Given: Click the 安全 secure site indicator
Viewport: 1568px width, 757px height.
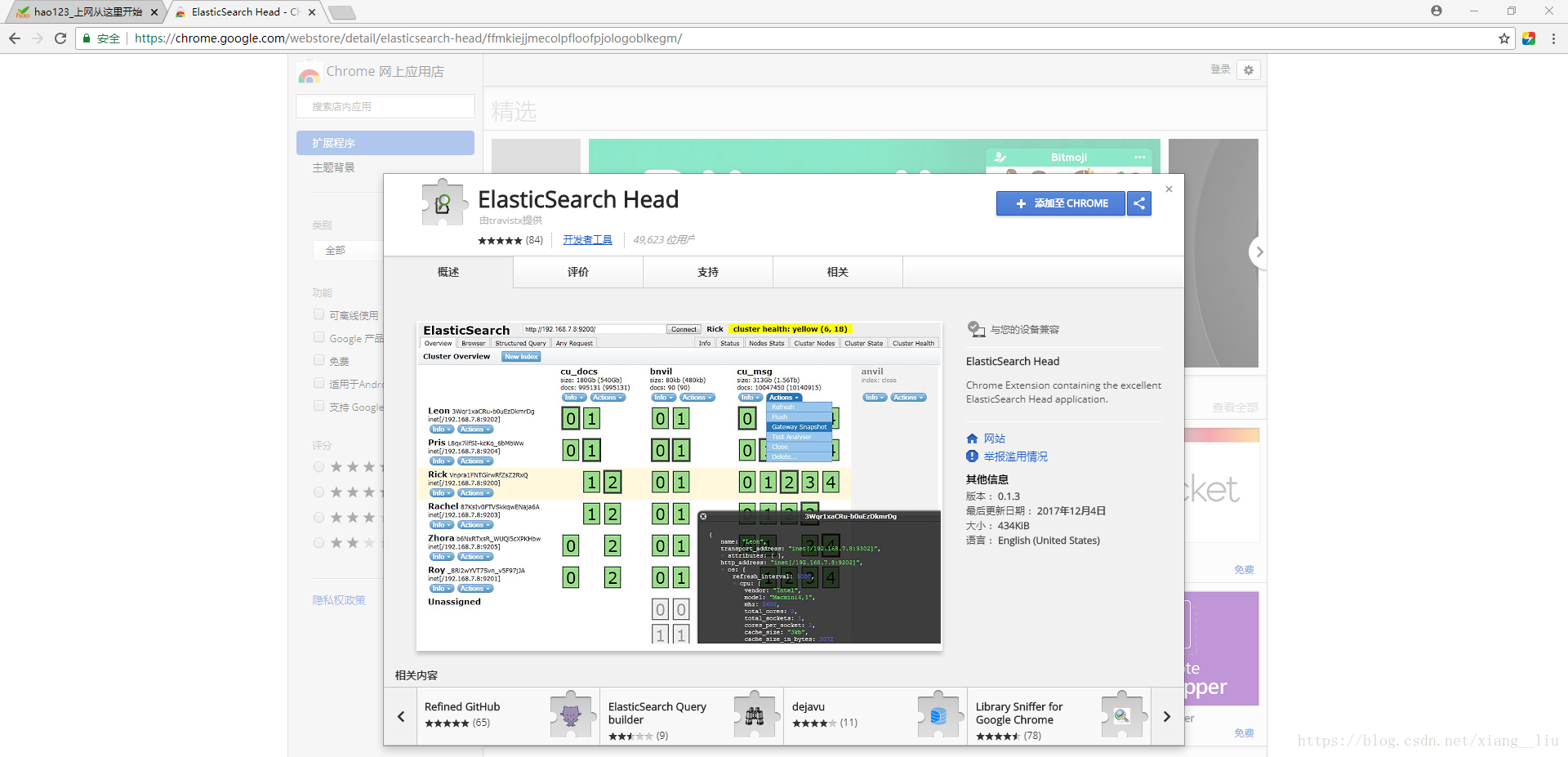Looking at the screenshot, I should [101, 38].
